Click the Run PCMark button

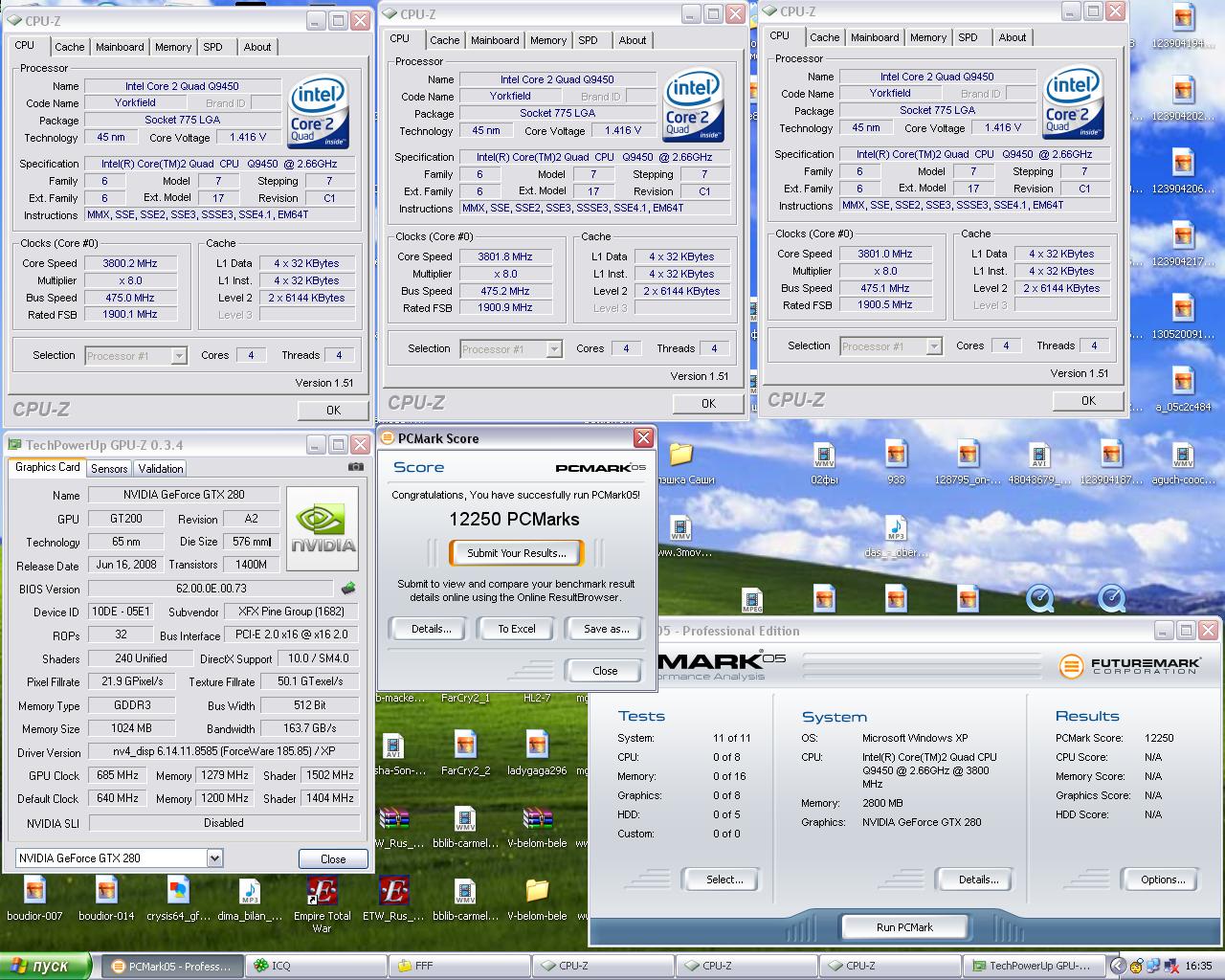tap(904, 926)
